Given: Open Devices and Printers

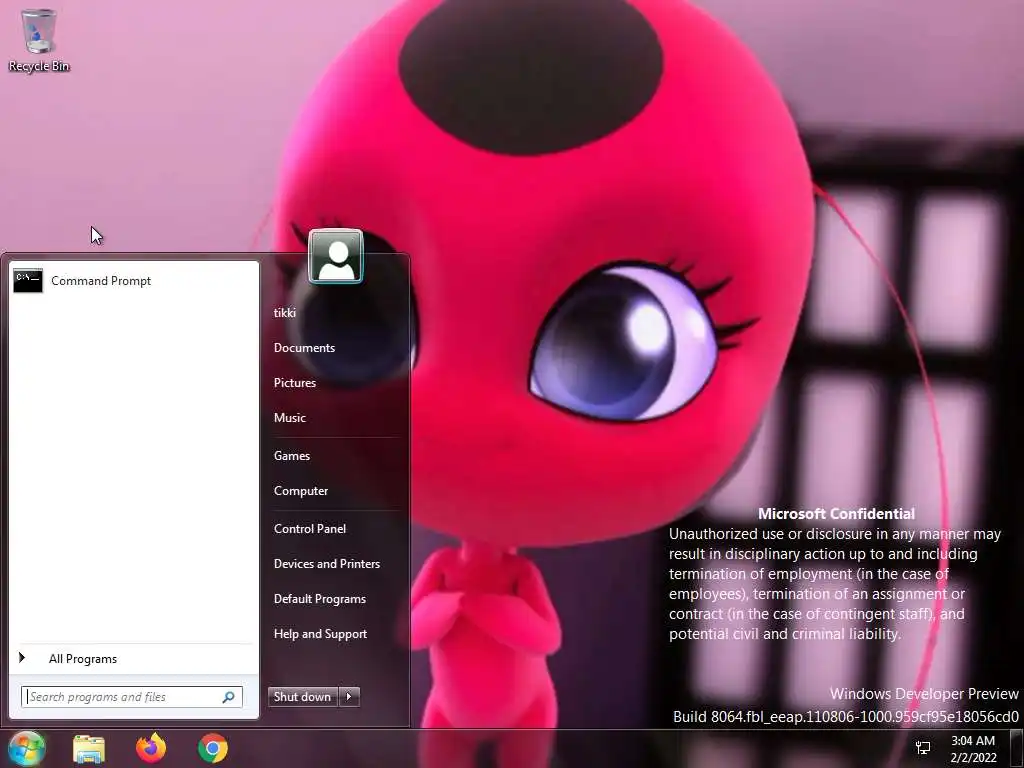Looking at the screenshot, I should click(327, 564).
